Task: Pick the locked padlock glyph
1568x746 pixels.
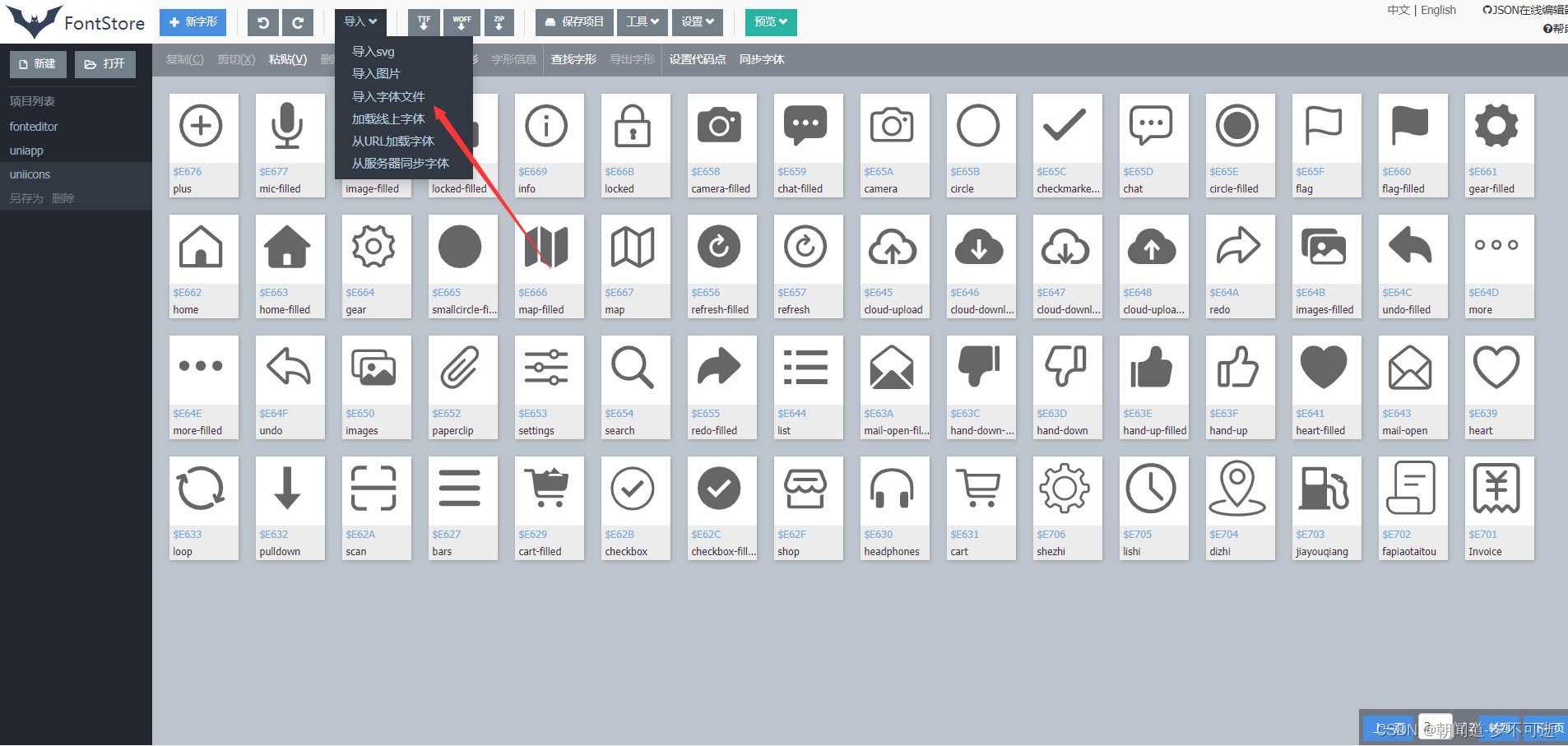Action: coord(636,145)
